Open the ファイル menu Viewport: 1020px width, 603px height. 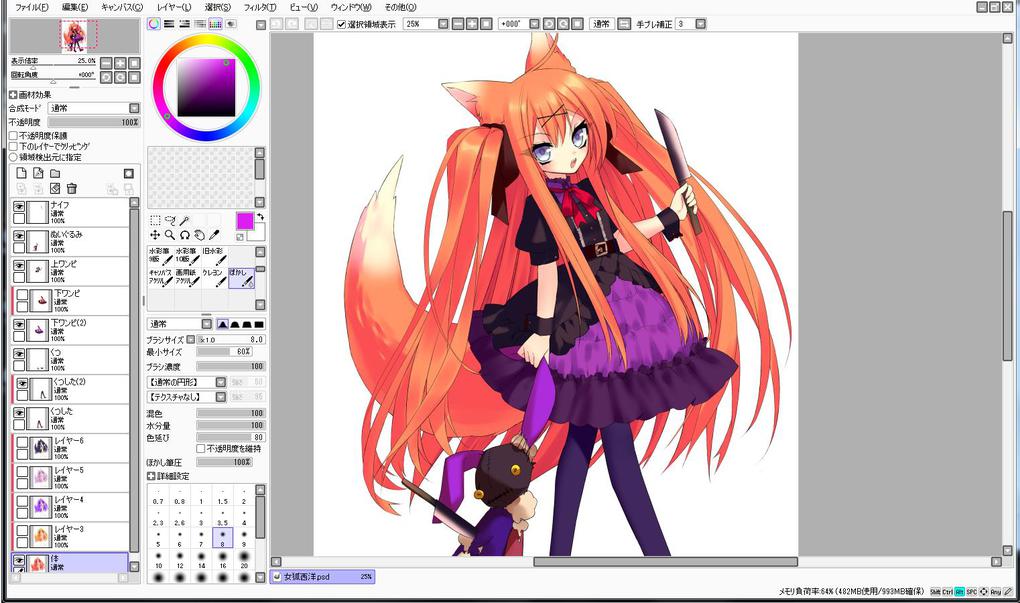click(31, 7)
